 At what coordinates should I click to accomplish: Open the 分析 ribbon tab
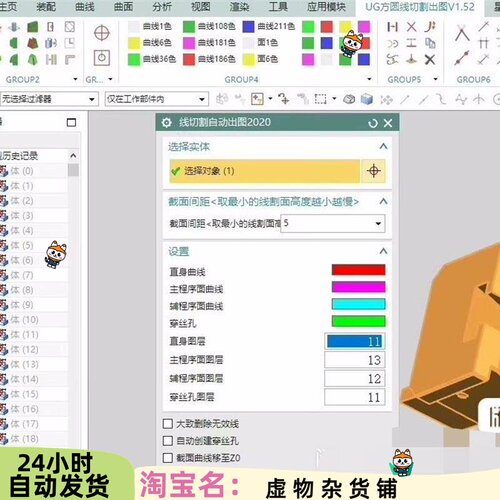tap(162, 7)
